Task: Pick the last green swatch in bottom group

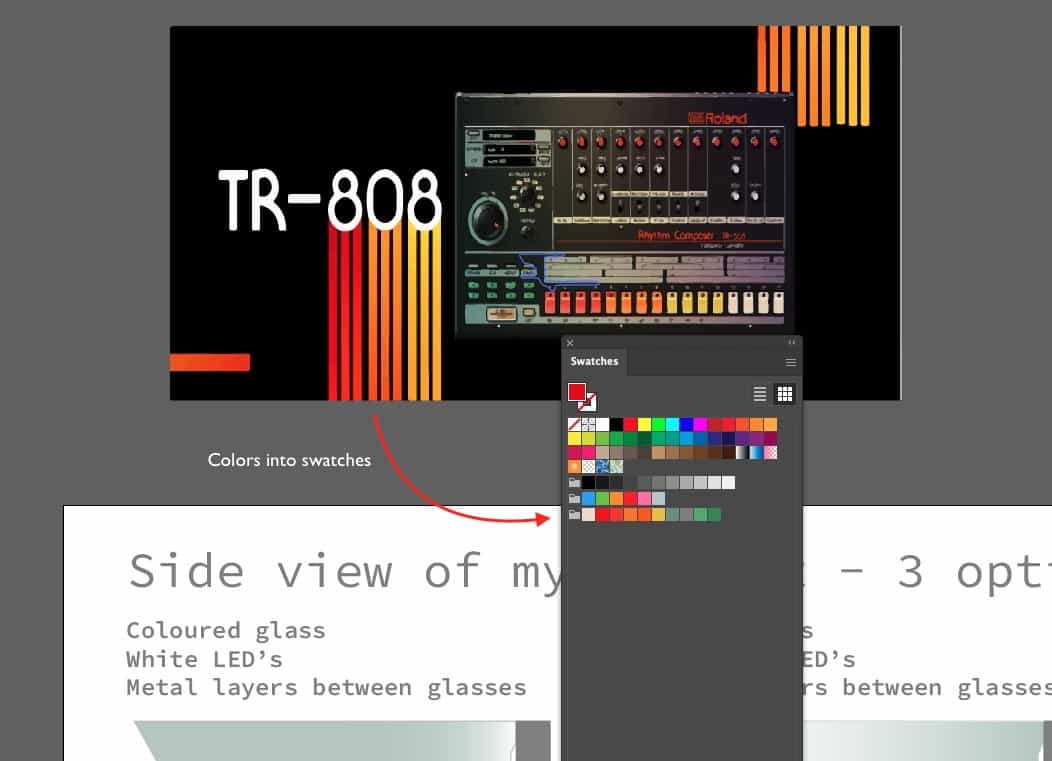Action: pos(715,515)
